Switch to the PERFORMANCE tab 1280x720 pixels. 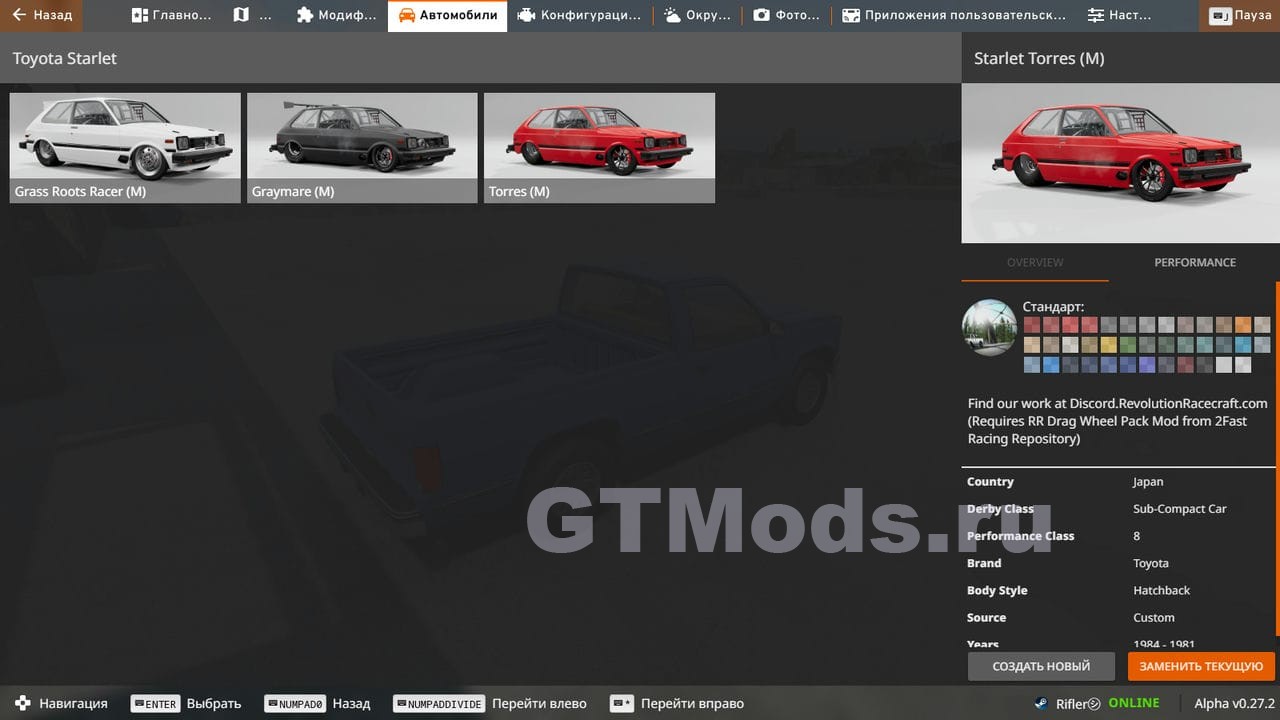click(1195, 262)
